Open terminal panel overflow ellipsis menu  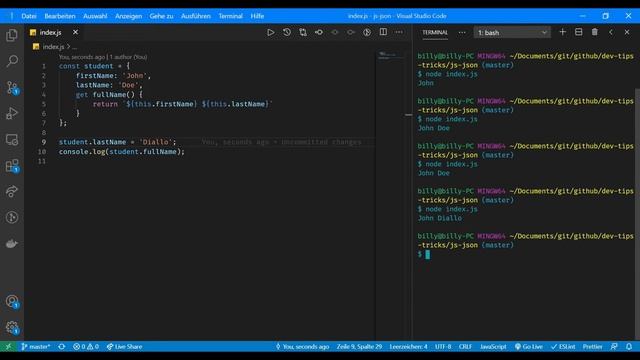pos(462,32)
